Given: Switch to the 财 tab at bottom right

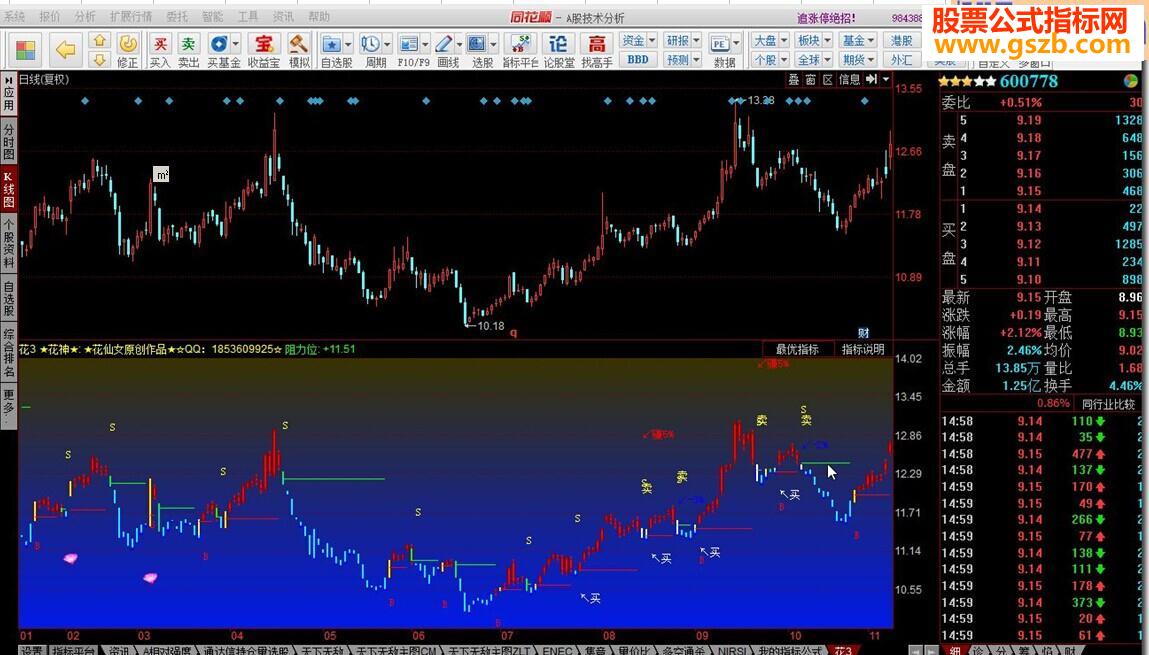Looking at the screenshot, I should pos(1070,650).
